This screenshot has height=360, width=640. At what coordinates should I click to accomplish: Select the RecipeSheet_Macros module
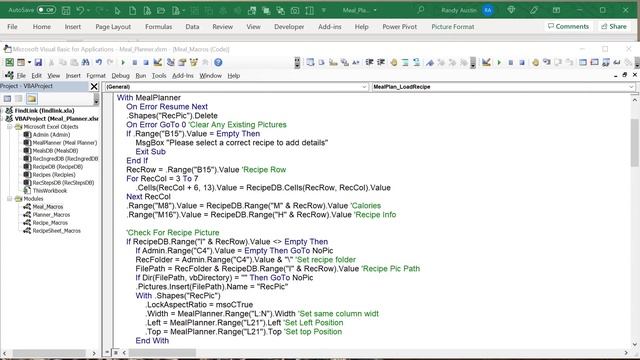coord(56,231)
